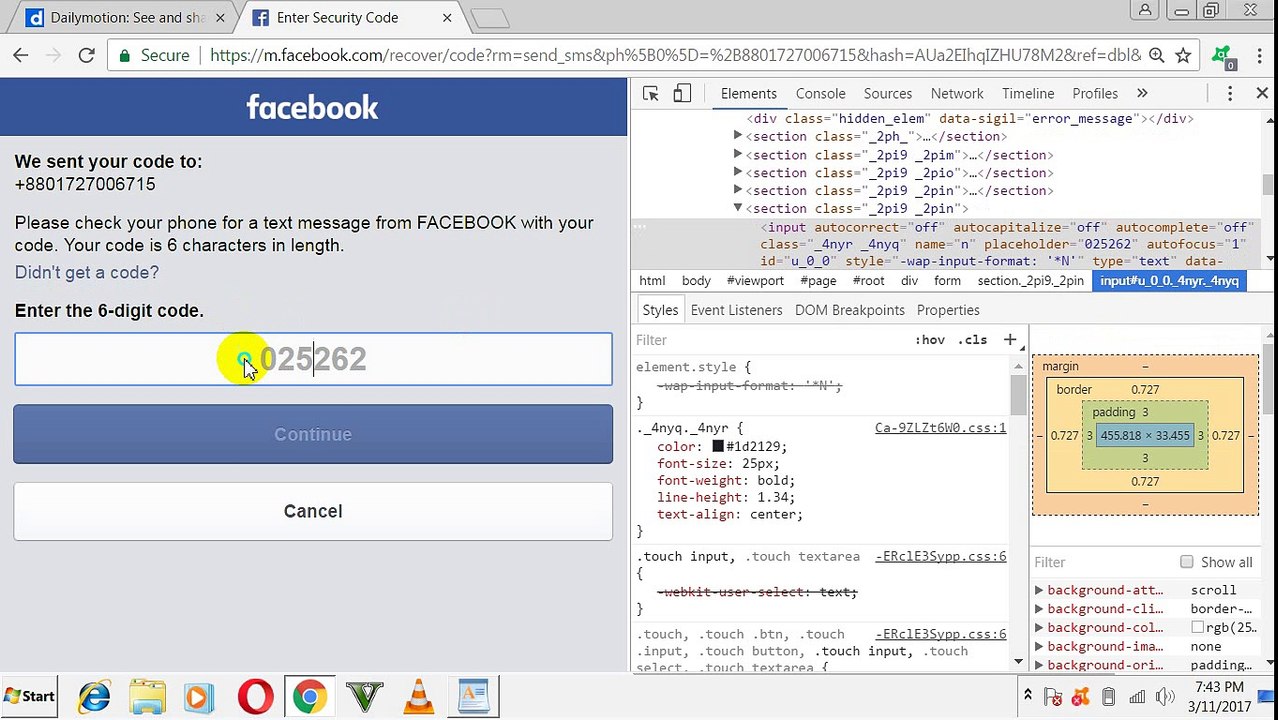This screenshot has width=1278, height=720.
Task: Click the Cancel button on Facebook page
Action: click(313, 511)
